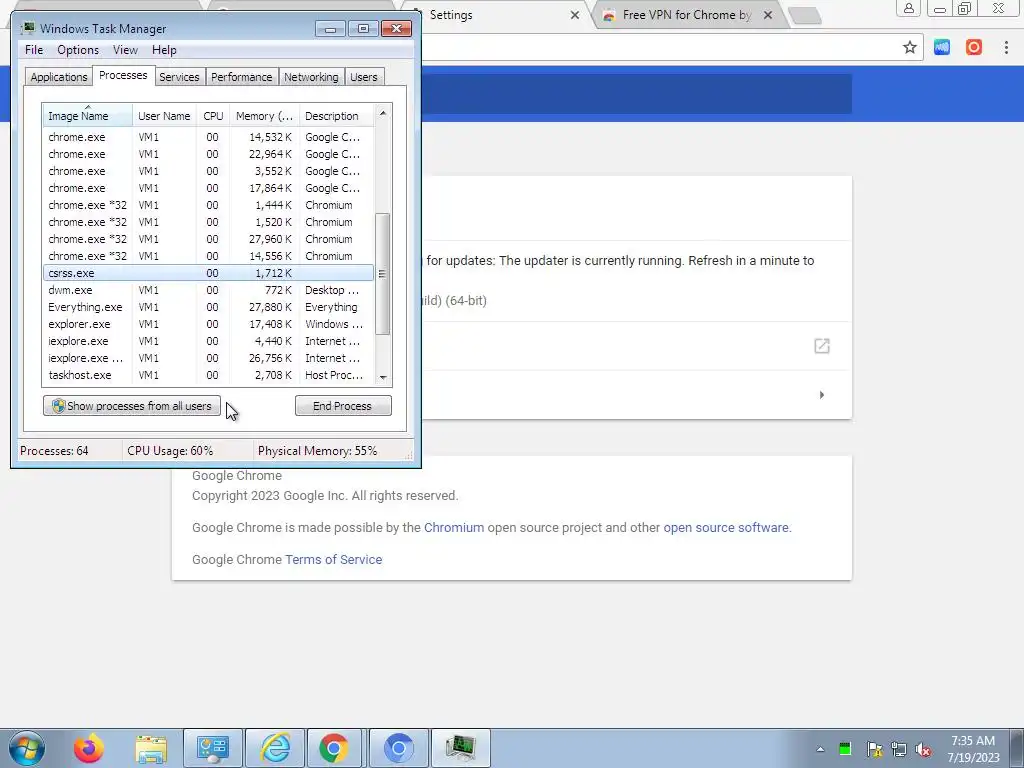
Task: Click the Show desktop button
Action: [1016, 749]
